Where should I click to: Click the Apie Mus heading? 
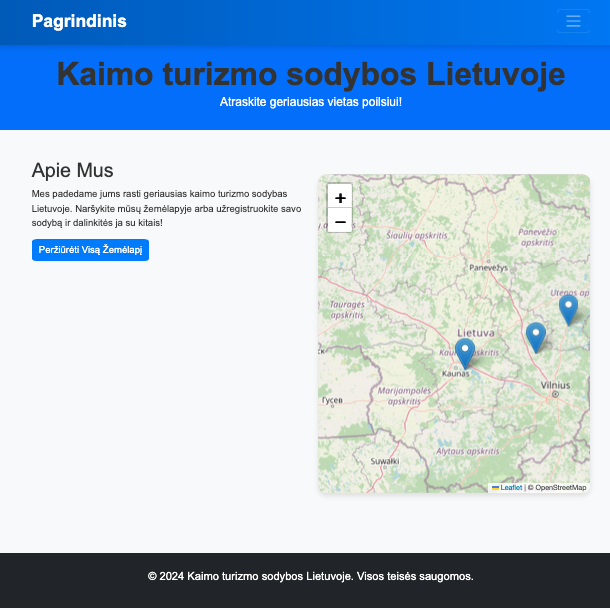73,170
